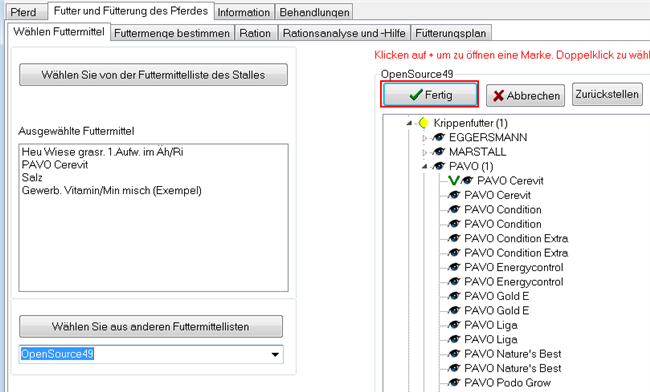Screen dimensions: 650x392
Task: Click Wählen Sie aus anderen Futtermittellisten button
Action: [151, 327]
